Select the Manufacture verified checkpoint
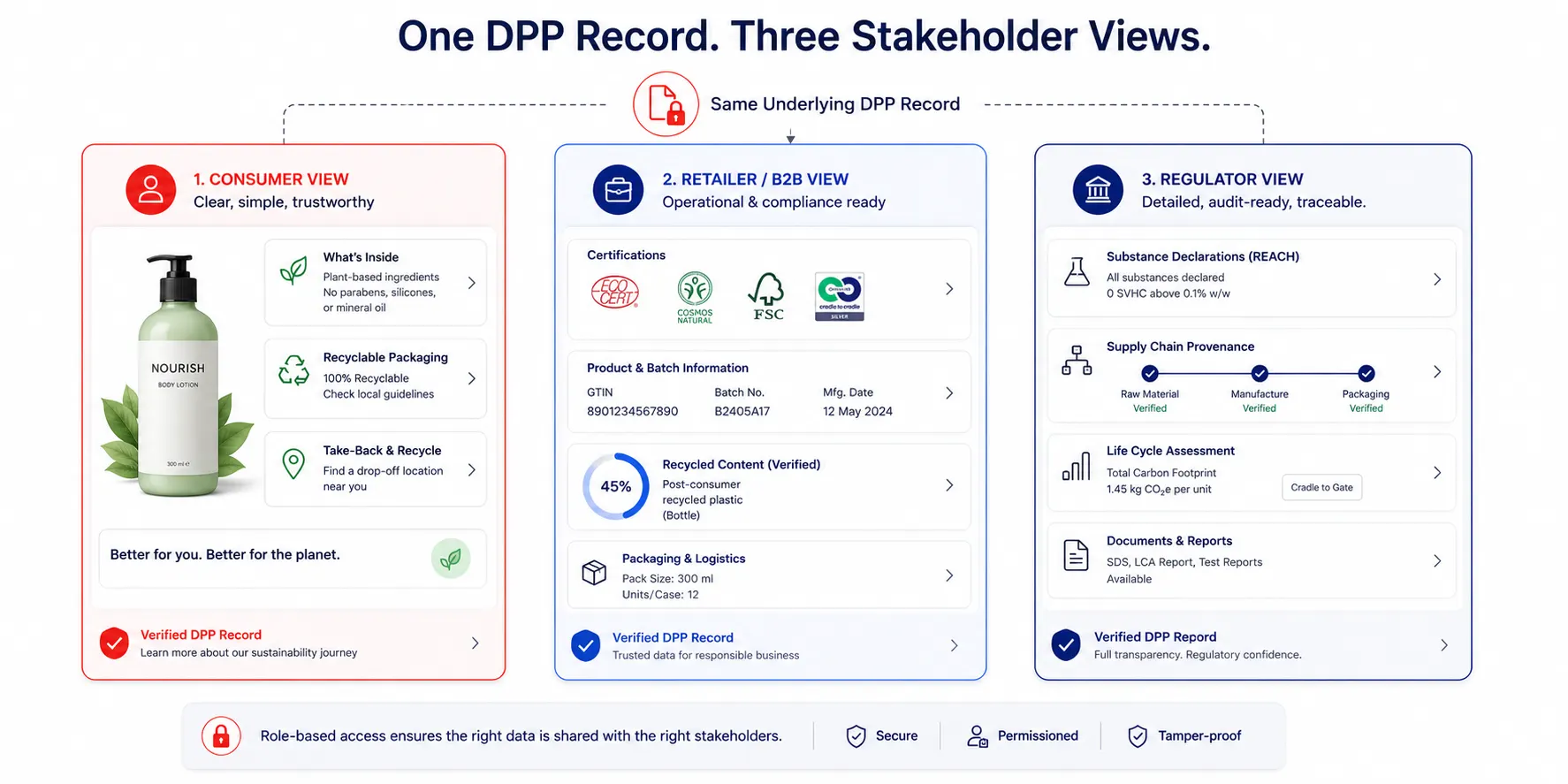The height and width of the screenshot is (784, 1568). pyautogui.click(x=1260, y=373)
